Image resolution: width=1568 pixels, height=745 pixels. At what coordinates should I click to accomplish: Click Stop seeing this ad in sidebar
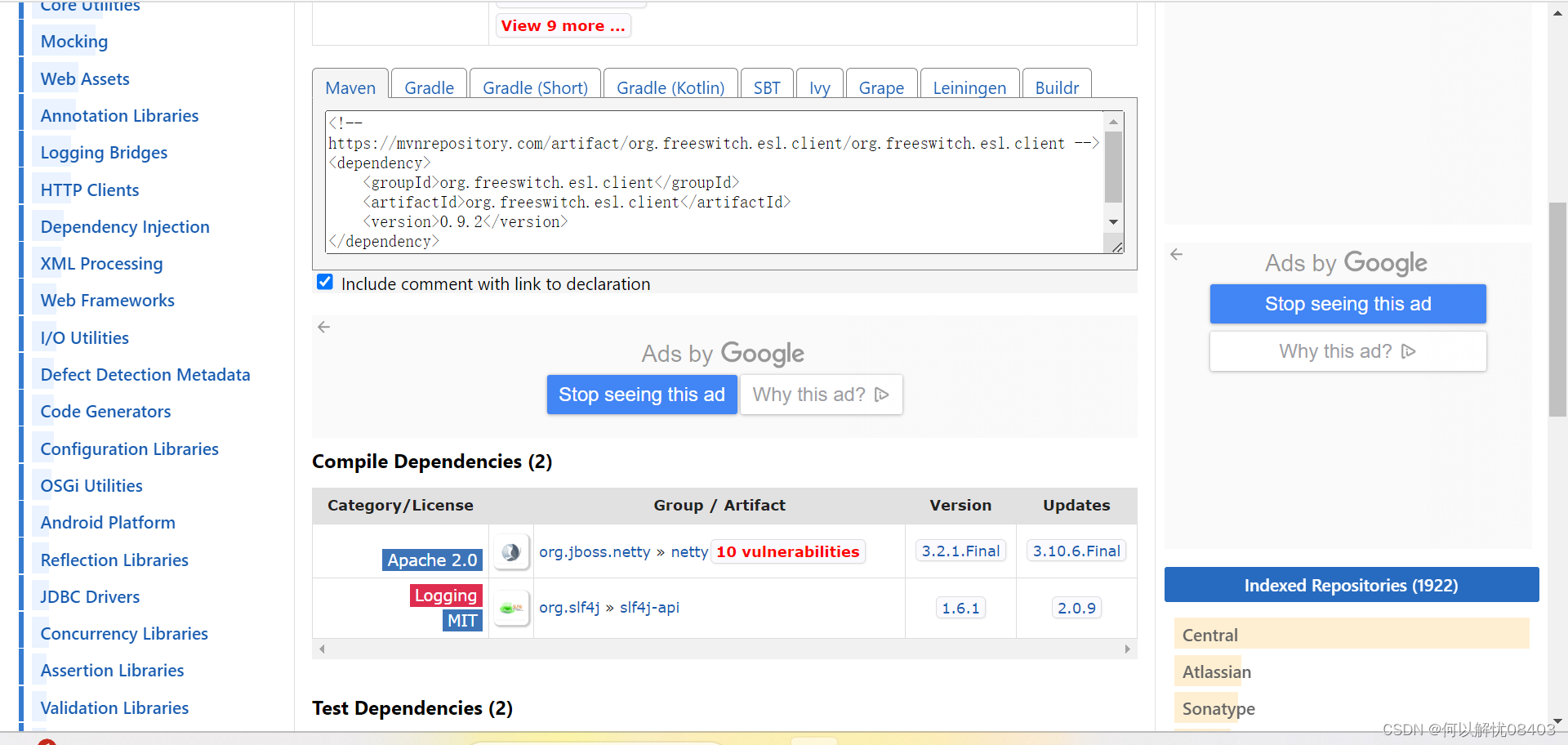click(1347, 304)
